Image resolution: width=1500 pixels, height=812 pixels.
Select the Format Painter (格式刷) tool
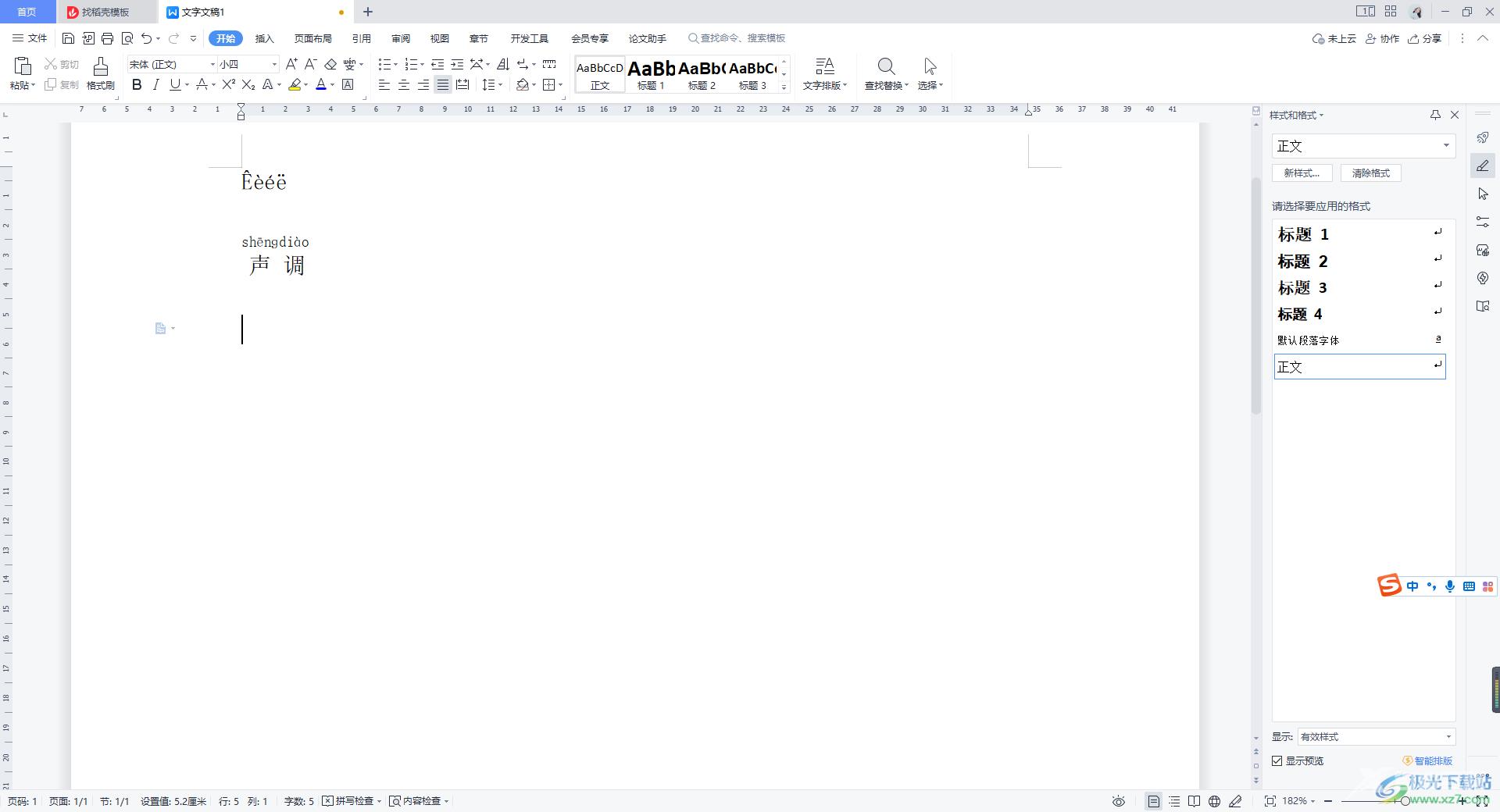tap(100, 74)
